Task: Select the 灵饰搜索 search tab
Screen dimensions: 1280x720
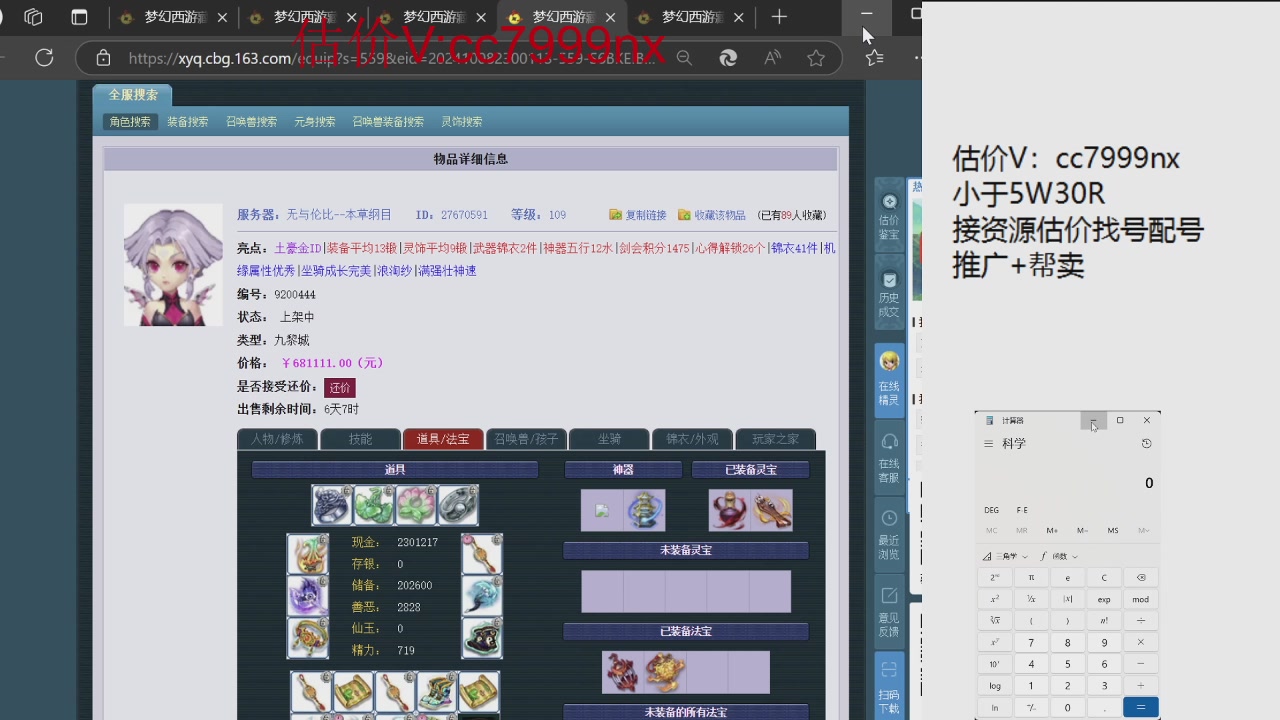Action: 462,121
